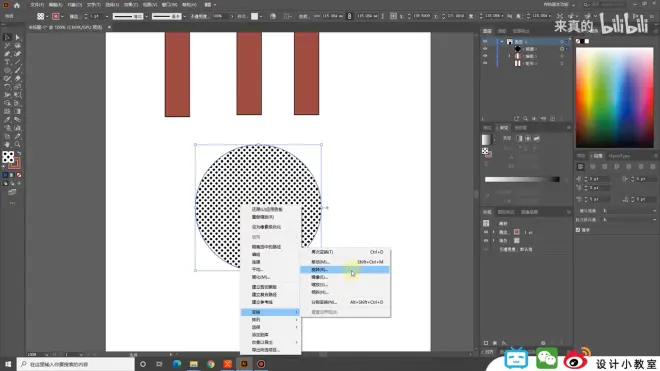The image size is (660, 371).
Task: Select the Lasso tool
Action: click(x=18, y=45)
